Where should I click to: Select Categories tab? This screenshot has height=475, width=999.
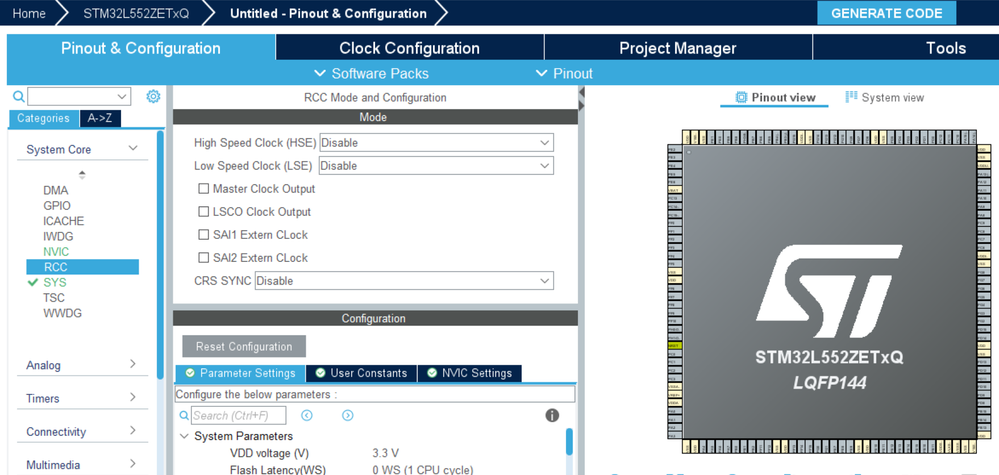point(43,118)
